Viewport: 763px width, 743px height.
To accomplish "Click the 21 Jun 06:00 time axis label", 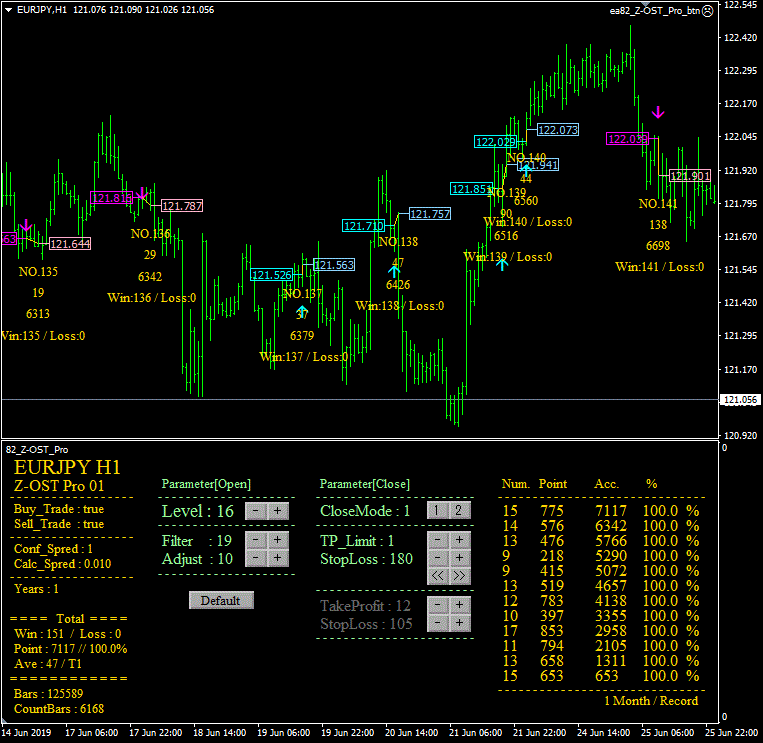I will pyautogui.click(x=475, y=733).
